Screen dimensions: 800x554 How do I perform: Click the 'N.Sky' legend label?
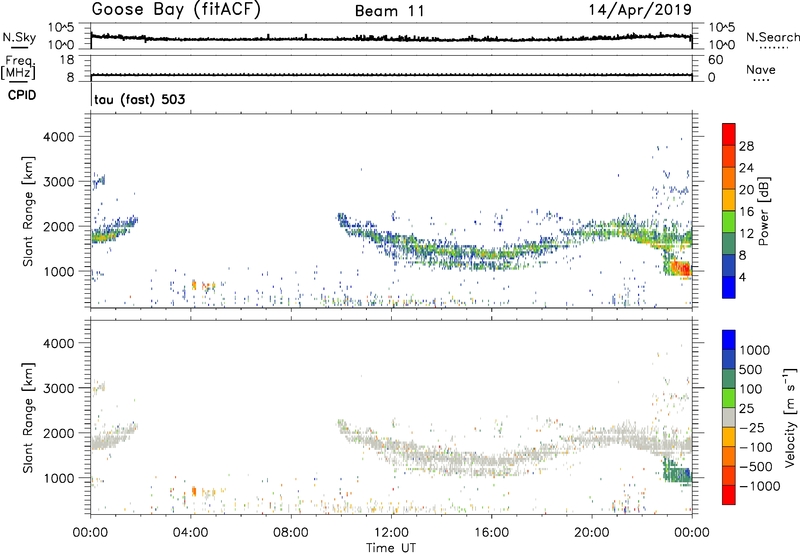tap(19, 37)
